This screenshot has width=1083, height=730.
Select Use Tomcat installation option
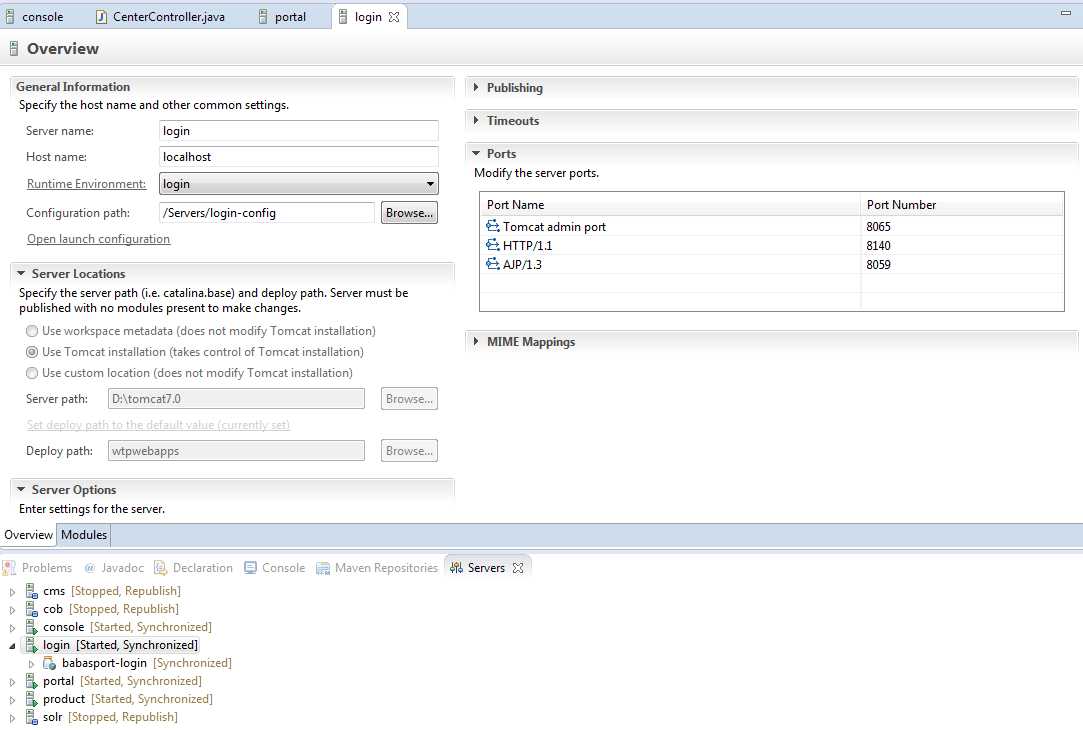point(32,352)
